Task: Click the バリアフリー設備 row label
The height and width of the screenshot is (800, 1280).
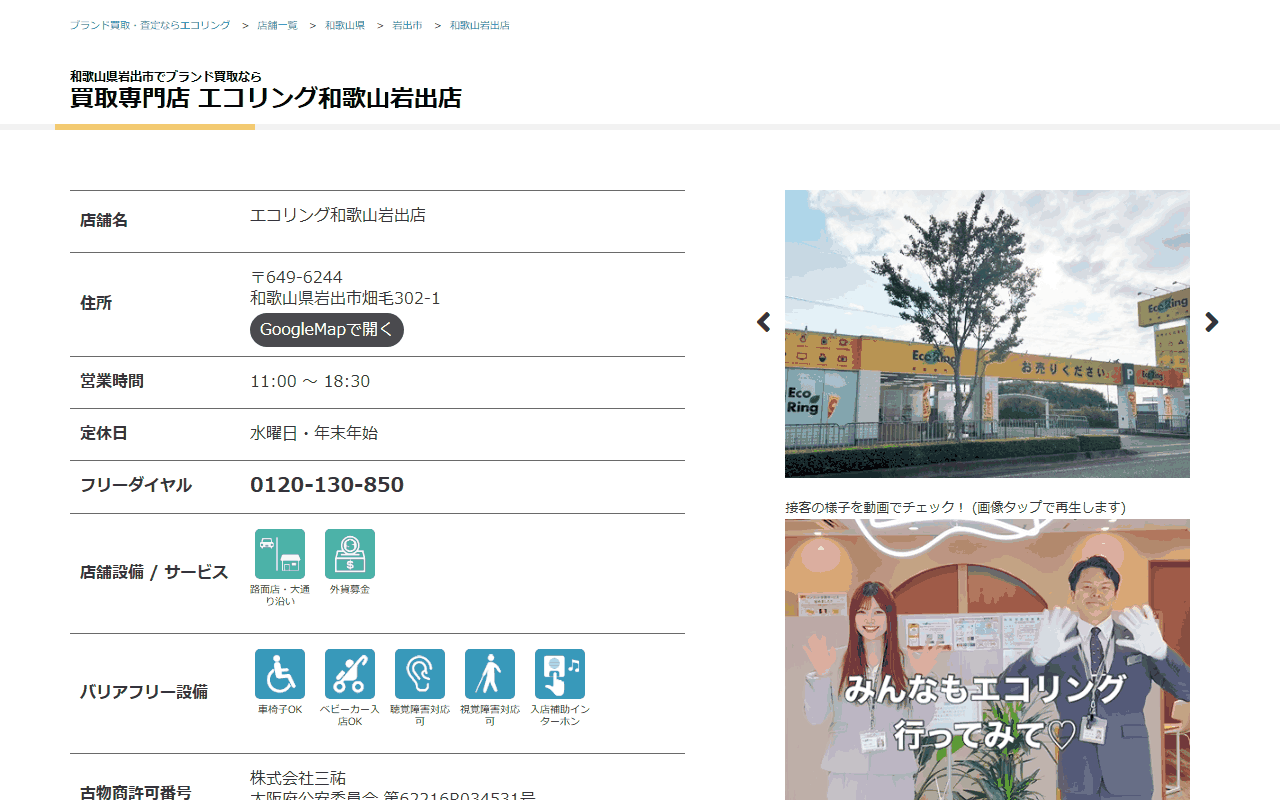Action: 144,692
